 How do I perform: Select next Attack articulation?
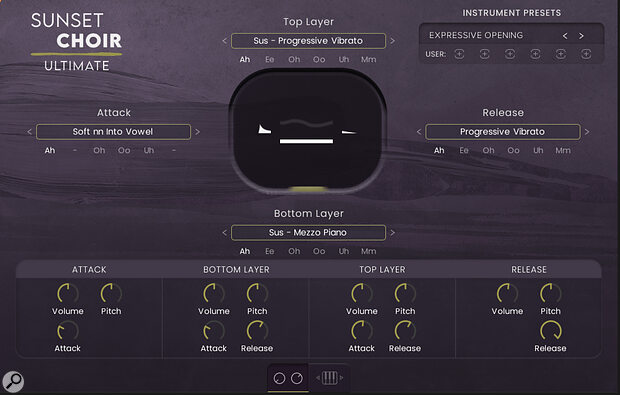(x=197, y=132)
